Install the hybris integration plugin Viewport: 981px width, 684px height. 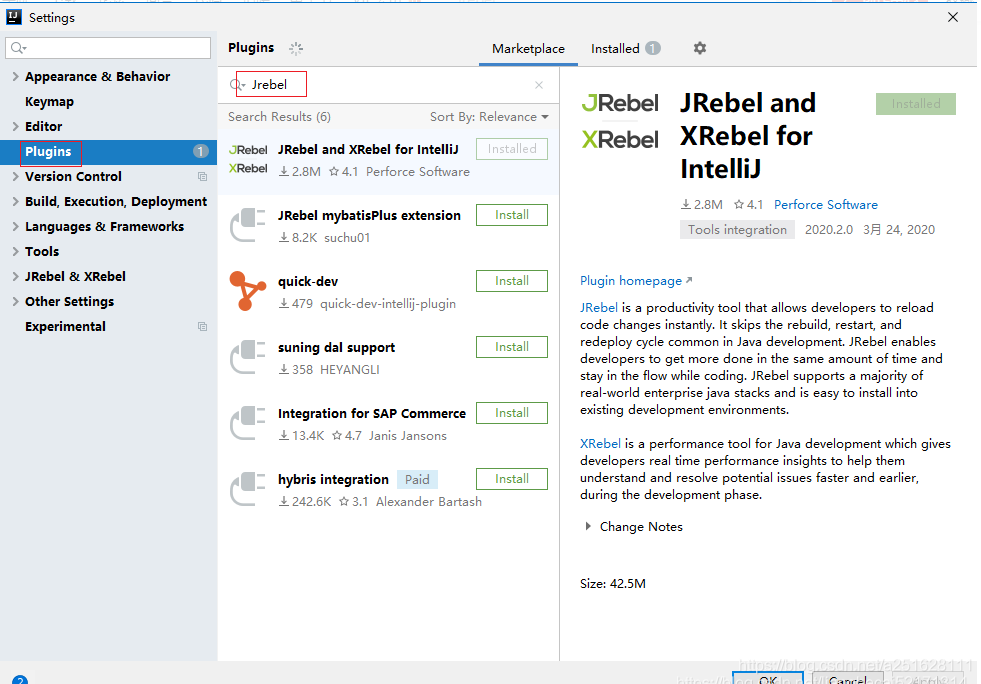pyautogui.click(x=512, y=479)
